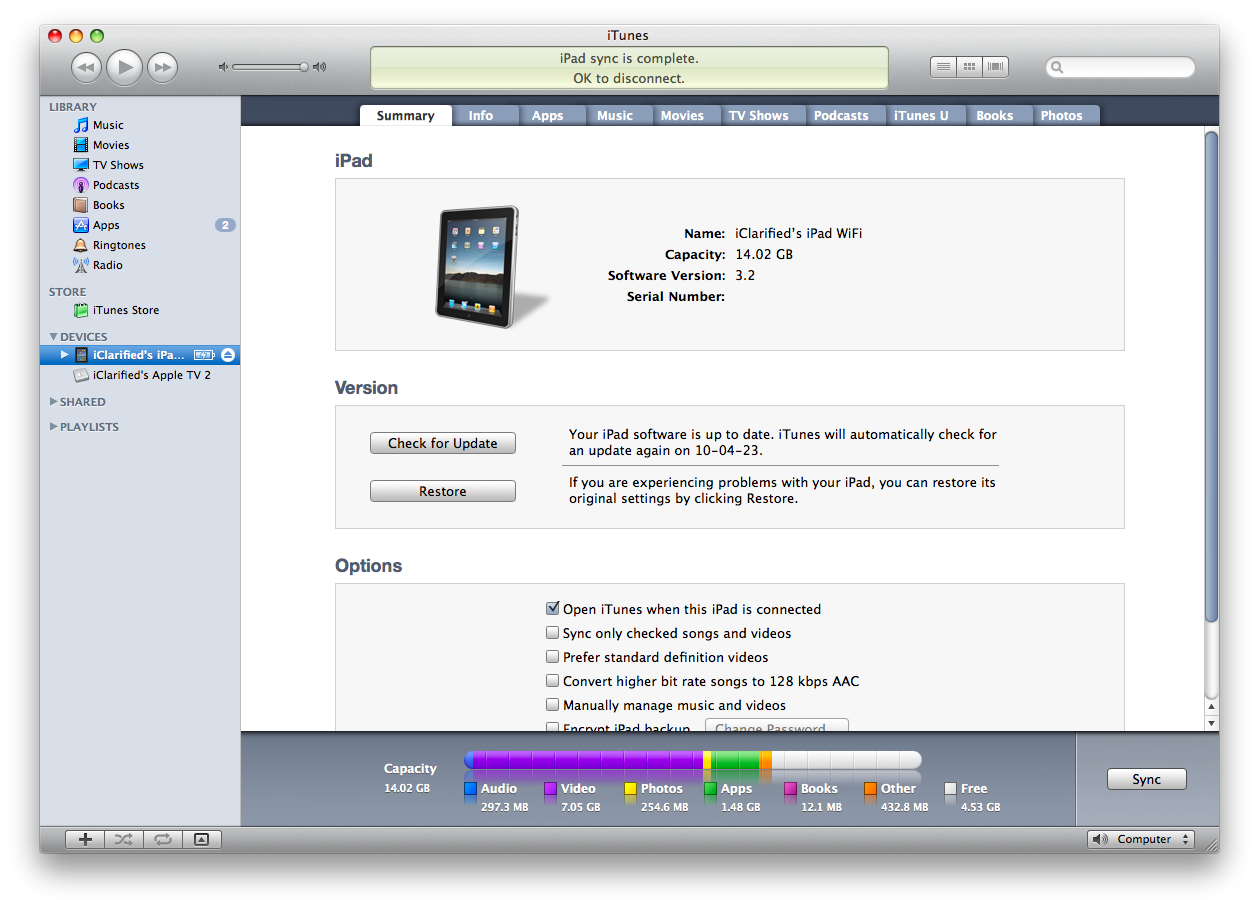Click the iPad battery status icon

click(204, 355)
